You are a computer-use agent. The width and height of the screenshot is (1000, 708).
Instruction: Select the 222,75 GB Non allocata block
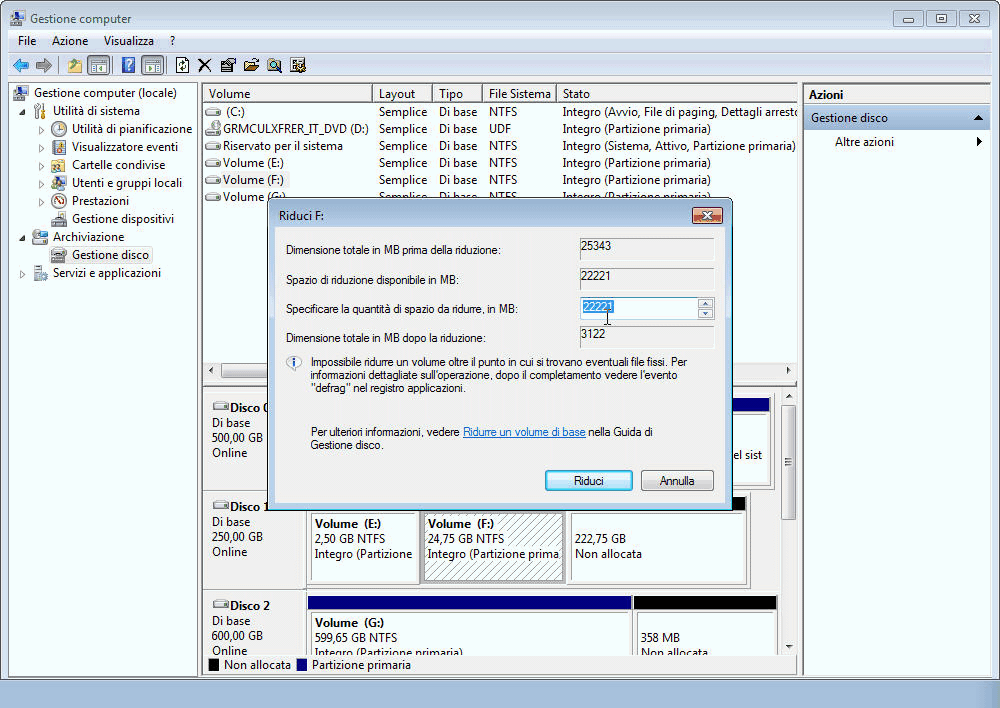(x=657, y=547)
